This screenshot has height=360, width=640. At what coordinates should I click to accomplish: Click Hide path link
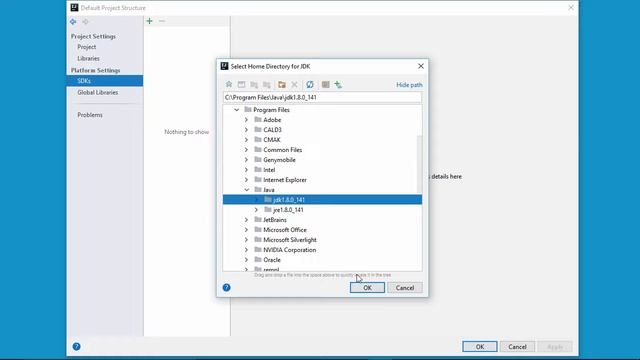point(409,85)
